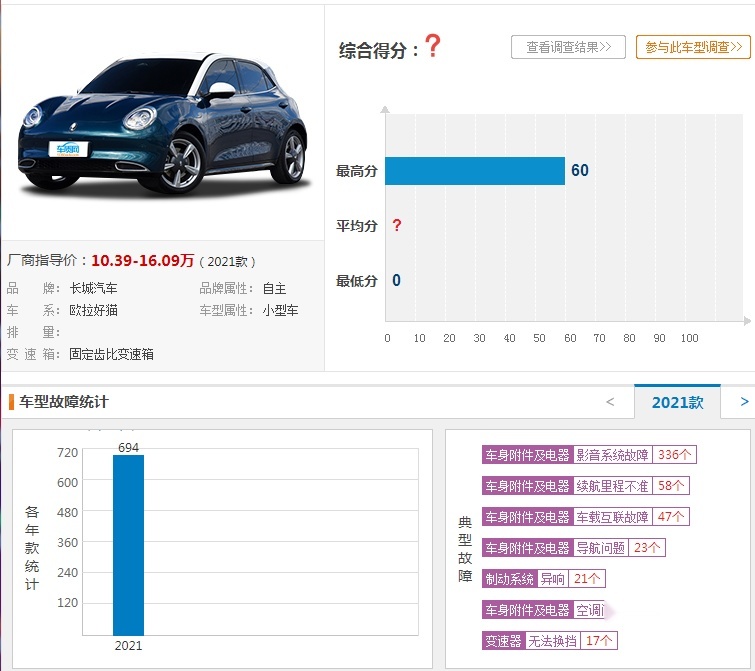Open 导航问题 23个 fault tag

tap(573, 548)
